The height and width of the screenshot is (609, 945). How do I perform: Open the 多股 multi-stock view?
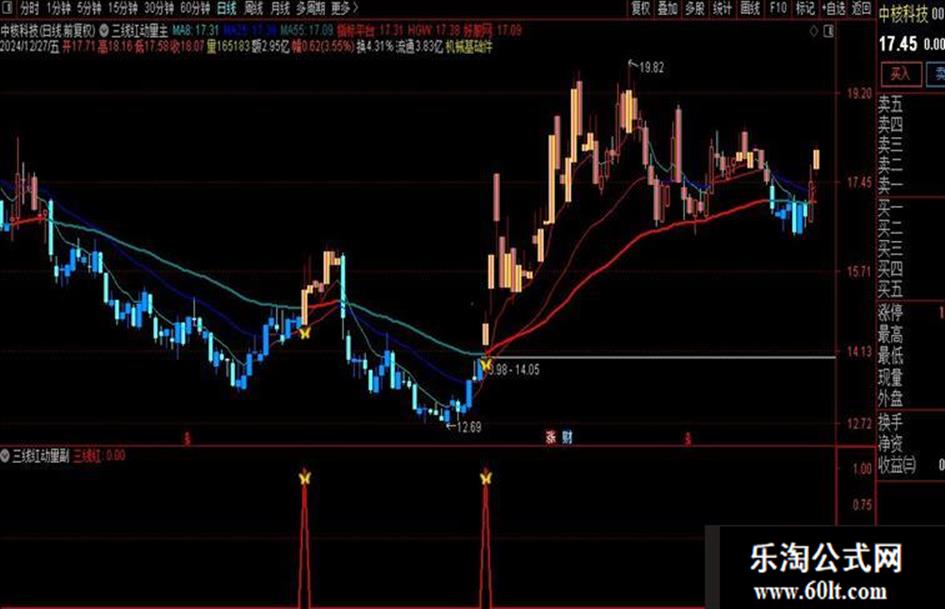(694, 8)
